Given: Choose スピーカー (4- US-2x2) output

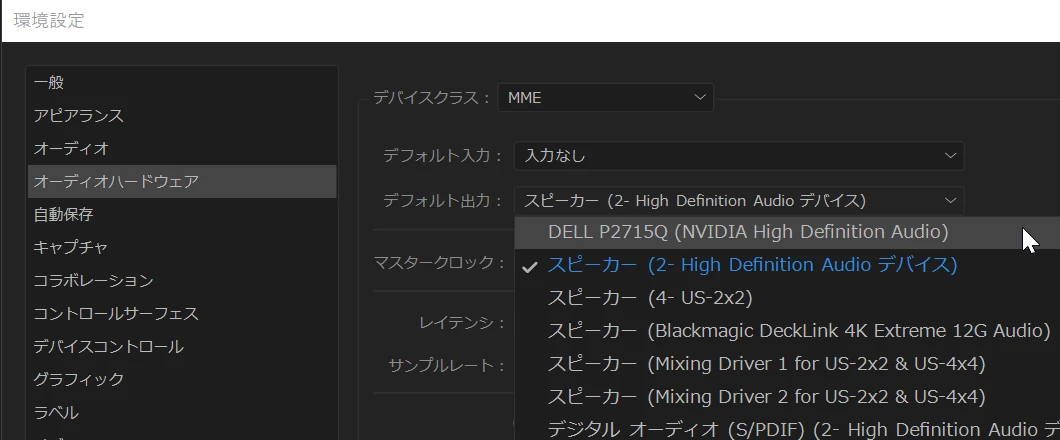Looking at the screenshot, I should 787,298.
